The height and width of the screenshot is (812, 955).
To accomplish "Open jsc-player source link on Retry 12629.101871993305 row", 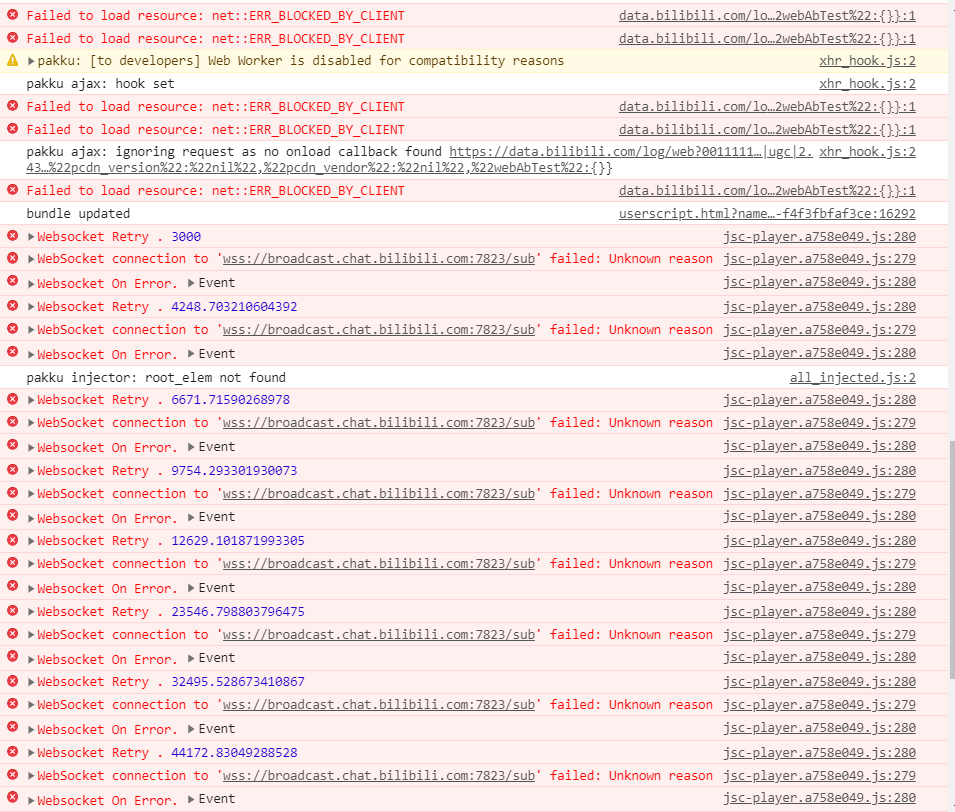I will (820, 541).
